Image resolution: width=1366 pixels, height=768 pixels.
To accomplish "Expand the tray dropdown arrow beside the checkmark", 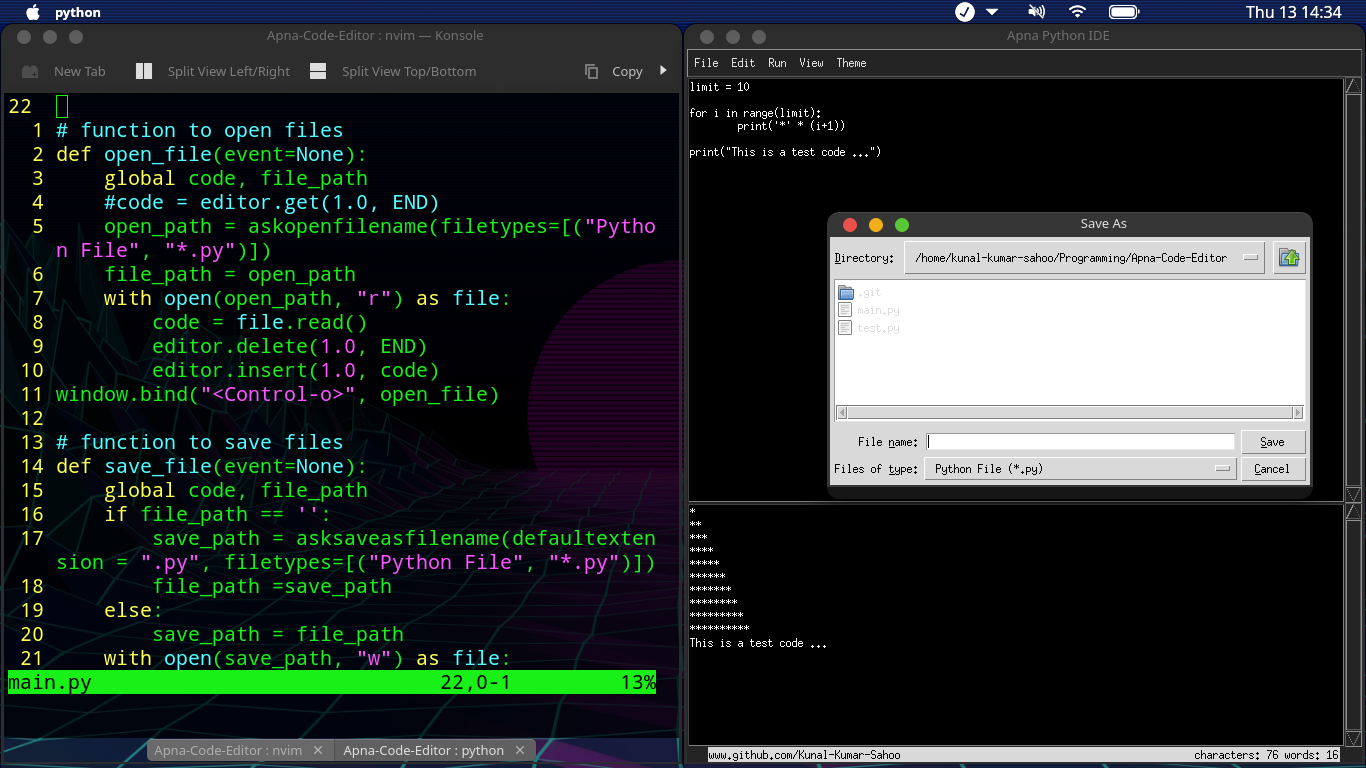I will pyautogui.click(x=992, y=12).
